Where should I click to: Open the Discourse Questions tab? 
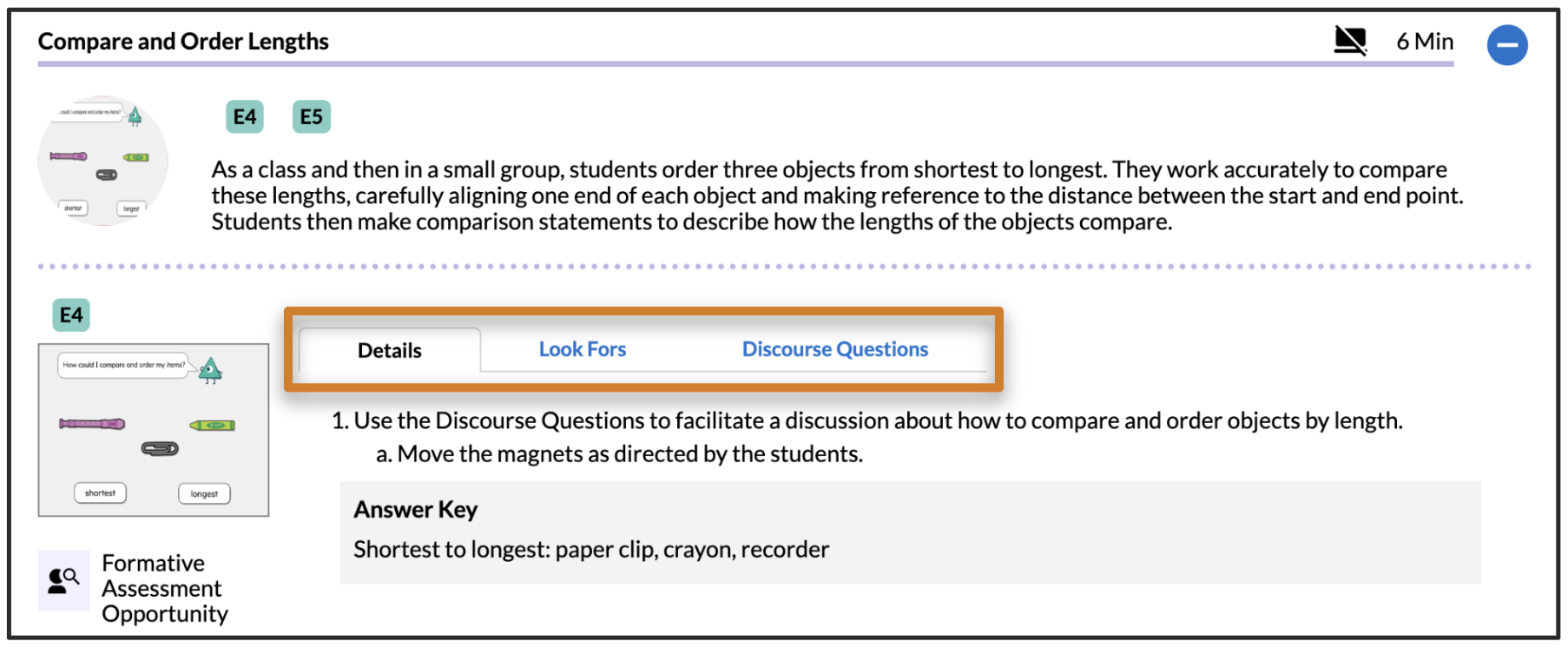tap(834, 349)
